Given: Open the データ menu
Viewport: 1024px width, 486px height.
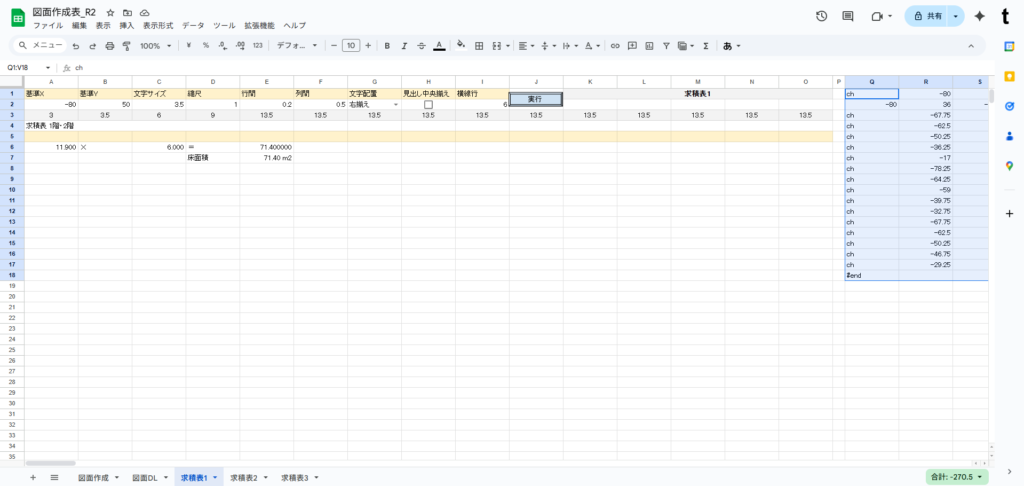Looking at the screenshot, I should 193,25.
